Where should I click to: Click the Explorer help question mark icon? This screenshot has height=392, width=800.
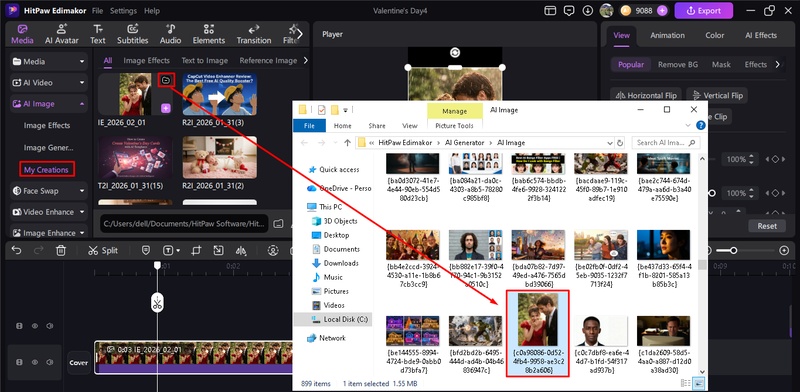pyautogui.click(x=701, y=125)
